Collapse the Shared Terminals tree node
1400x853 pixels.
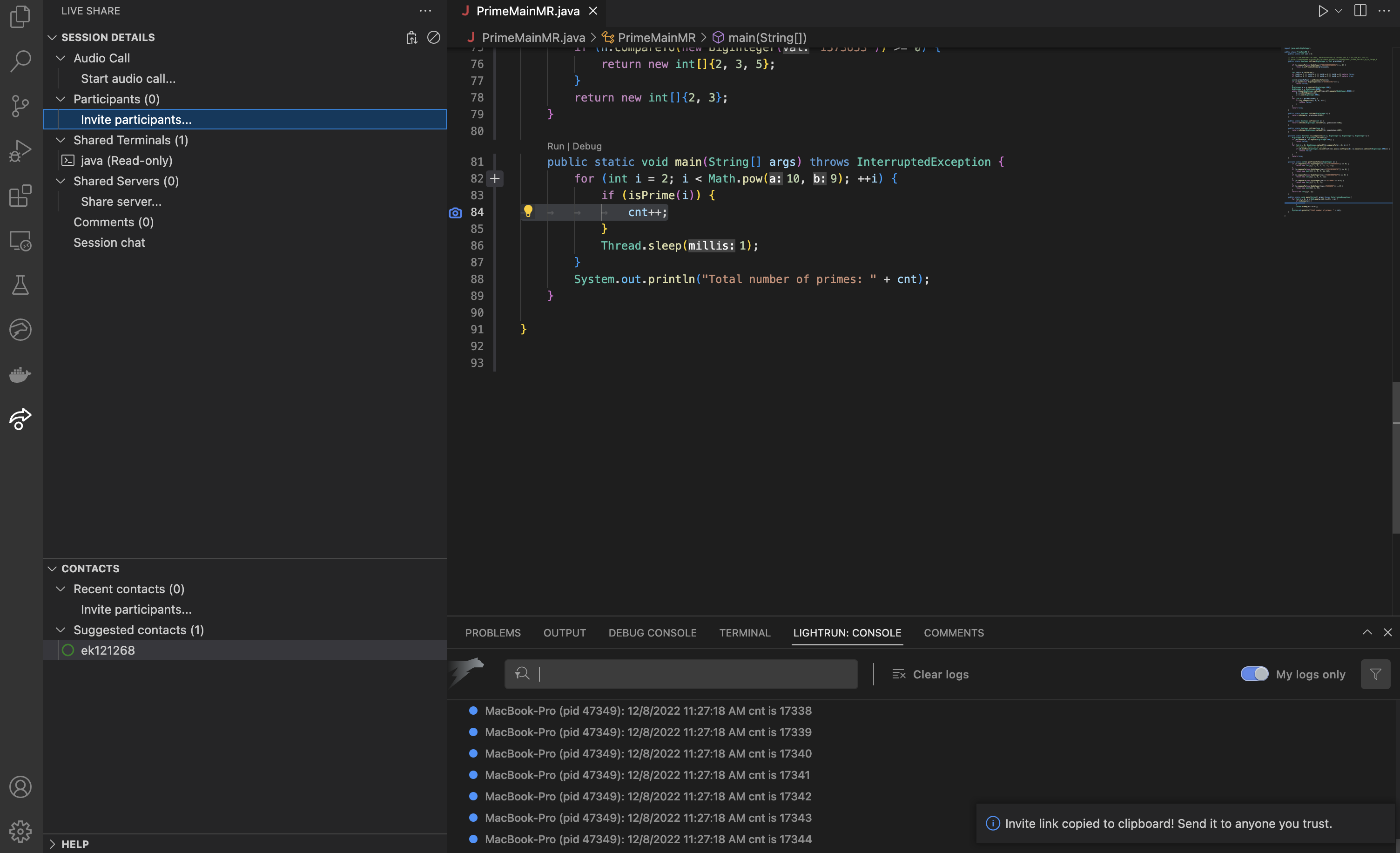tap(61, 140)
